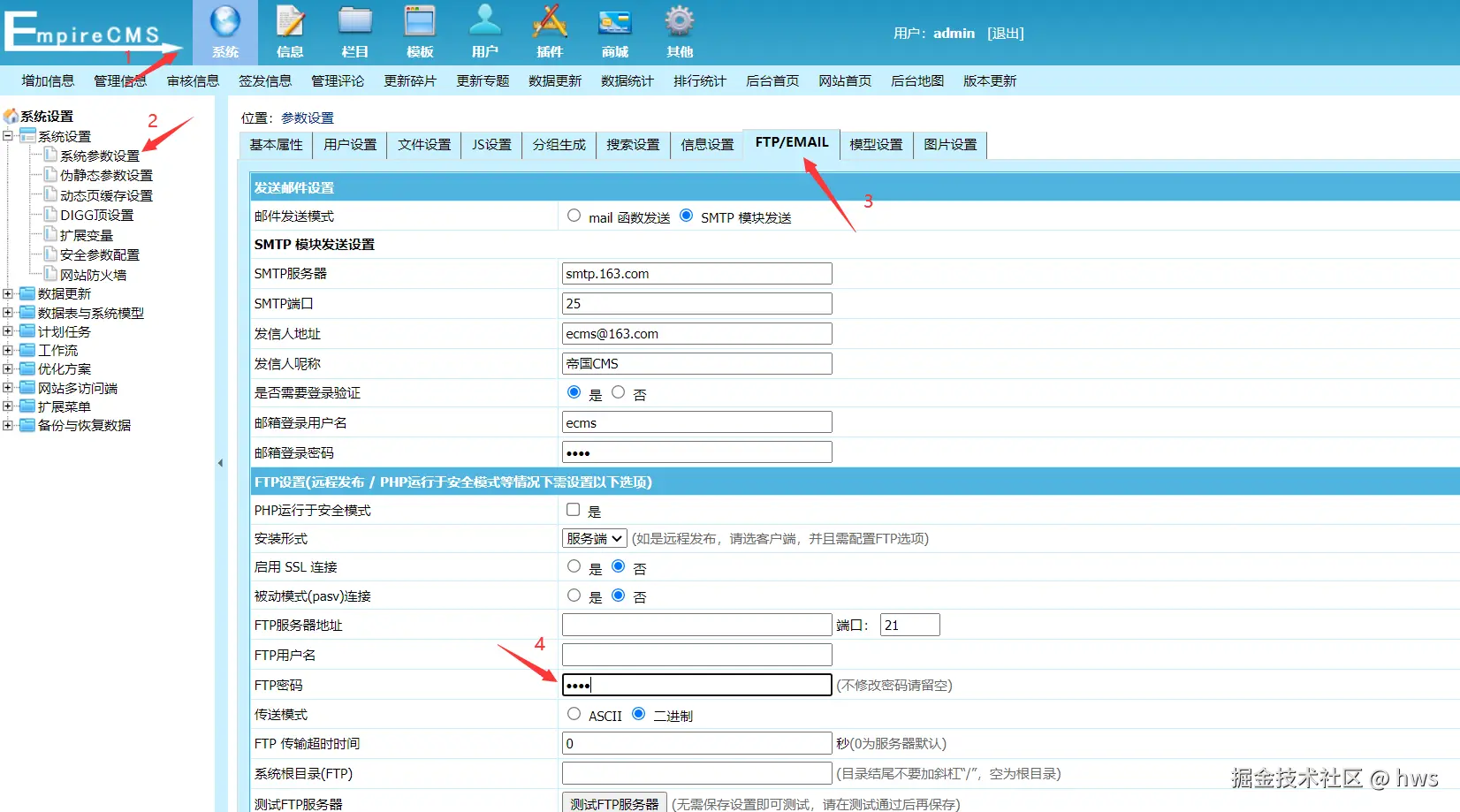
Task: Click the FTP密码 input field
Action: pos(697,685)
